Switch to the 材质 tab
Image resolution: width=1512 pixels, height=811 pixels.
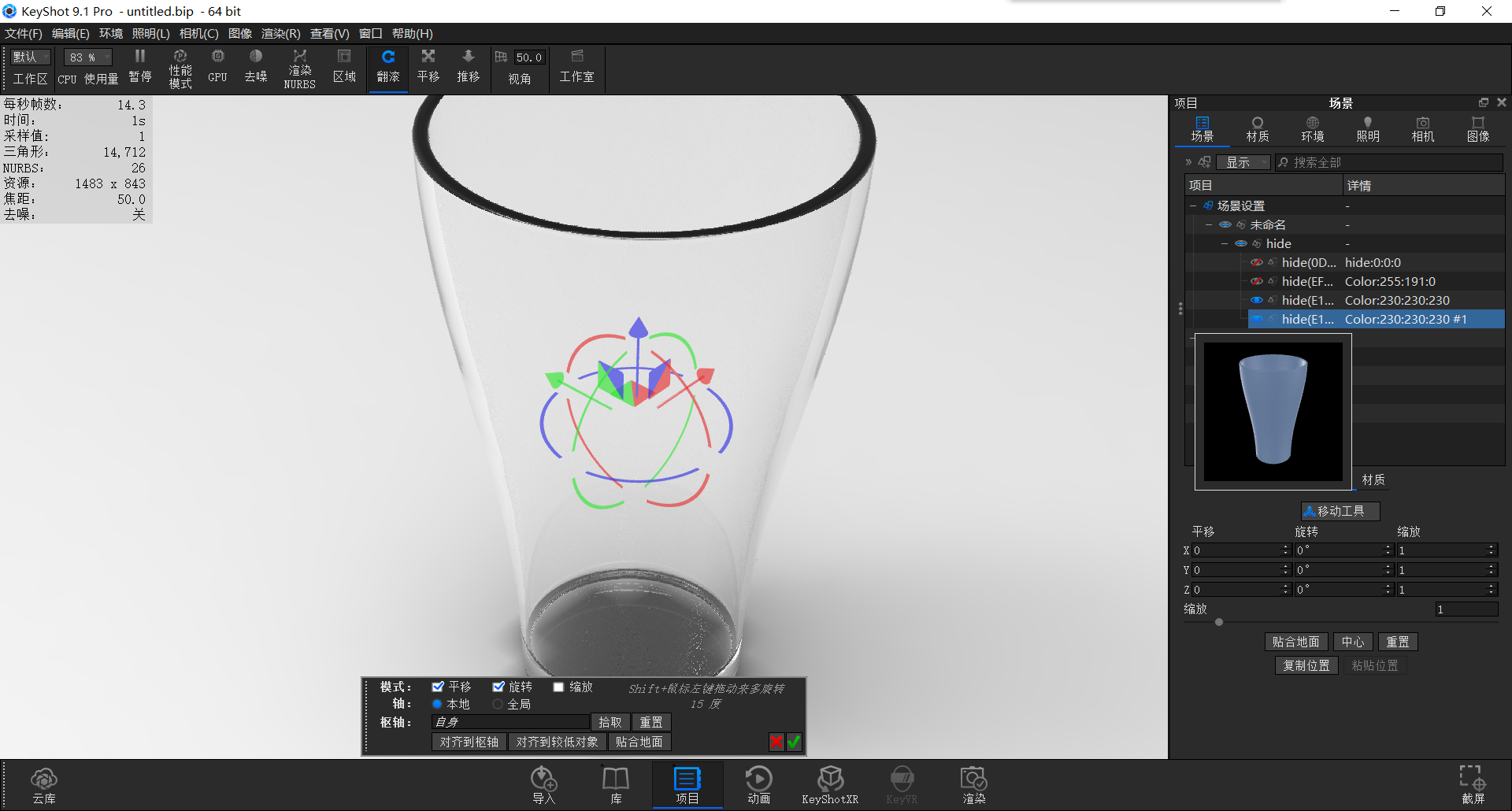pyautogui.click(x=1256, y=128)
